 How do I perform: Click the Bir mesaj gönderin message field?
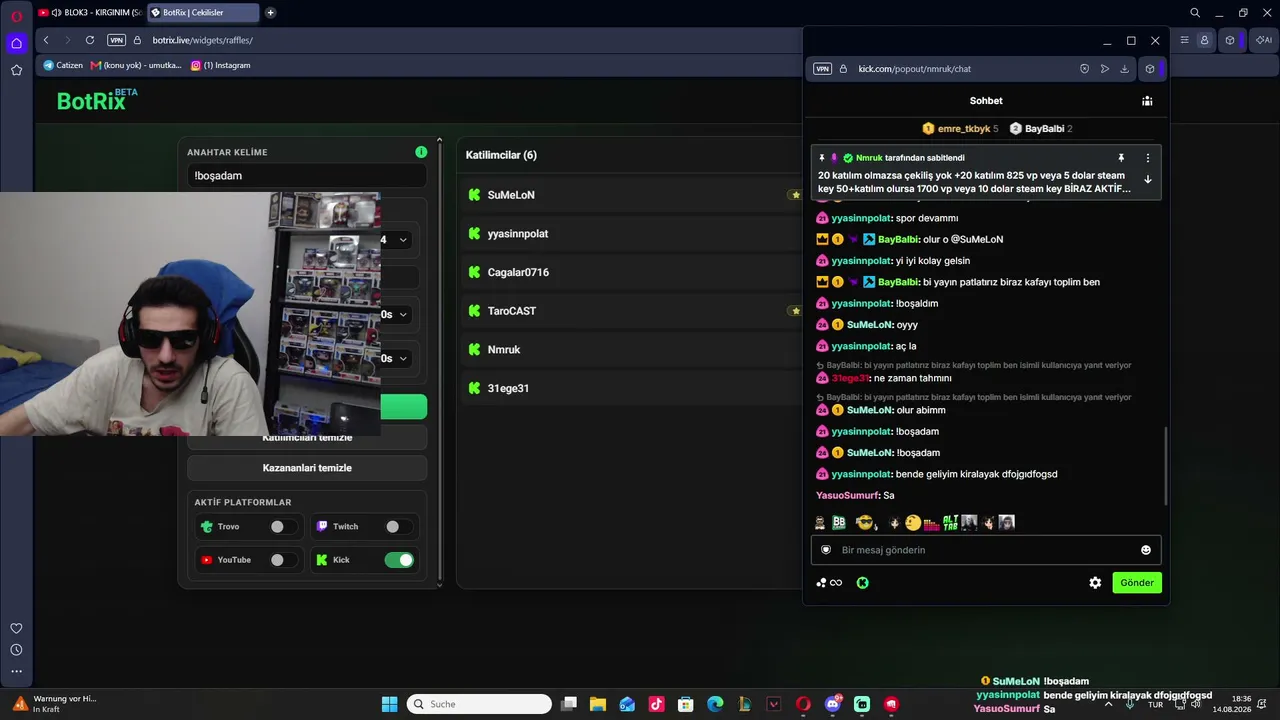[x=985, y=550]
